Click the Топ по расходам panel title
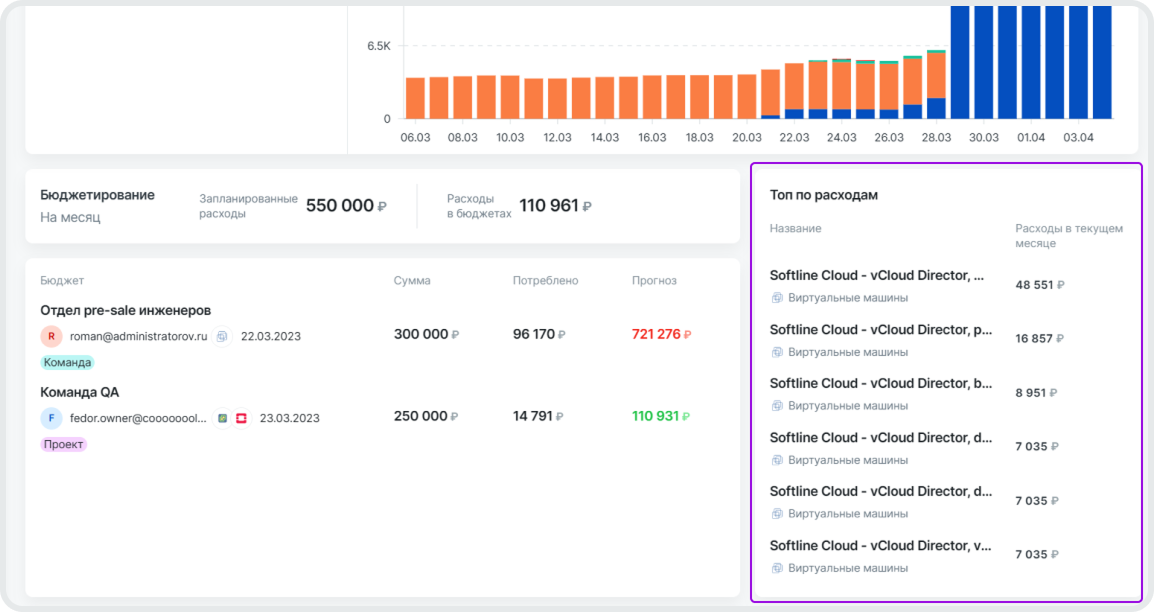Screen dimensions: 1154x612 coord(824,195)
